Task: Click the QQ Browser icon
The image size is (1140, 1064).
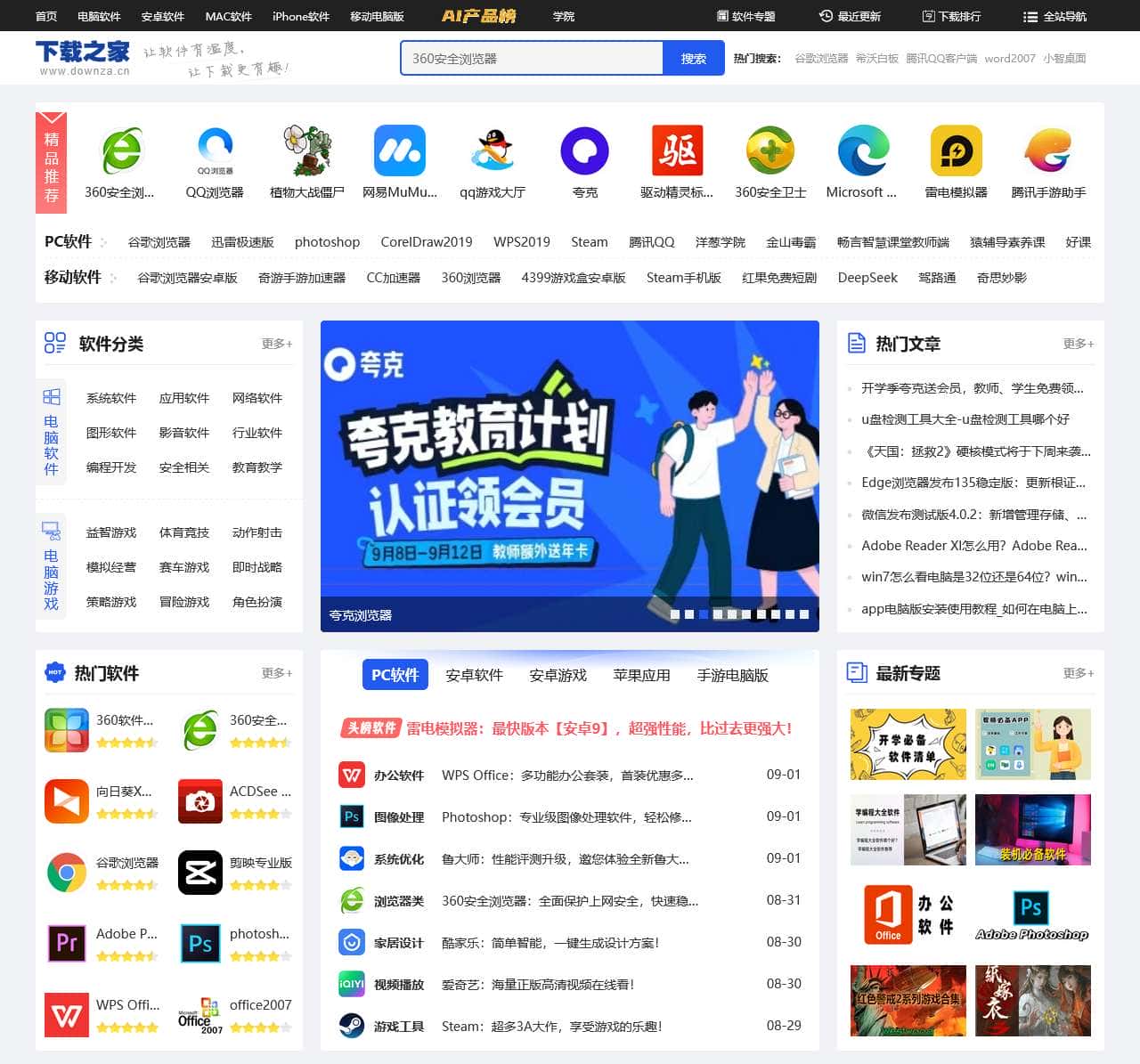Action: click(215, 151)
